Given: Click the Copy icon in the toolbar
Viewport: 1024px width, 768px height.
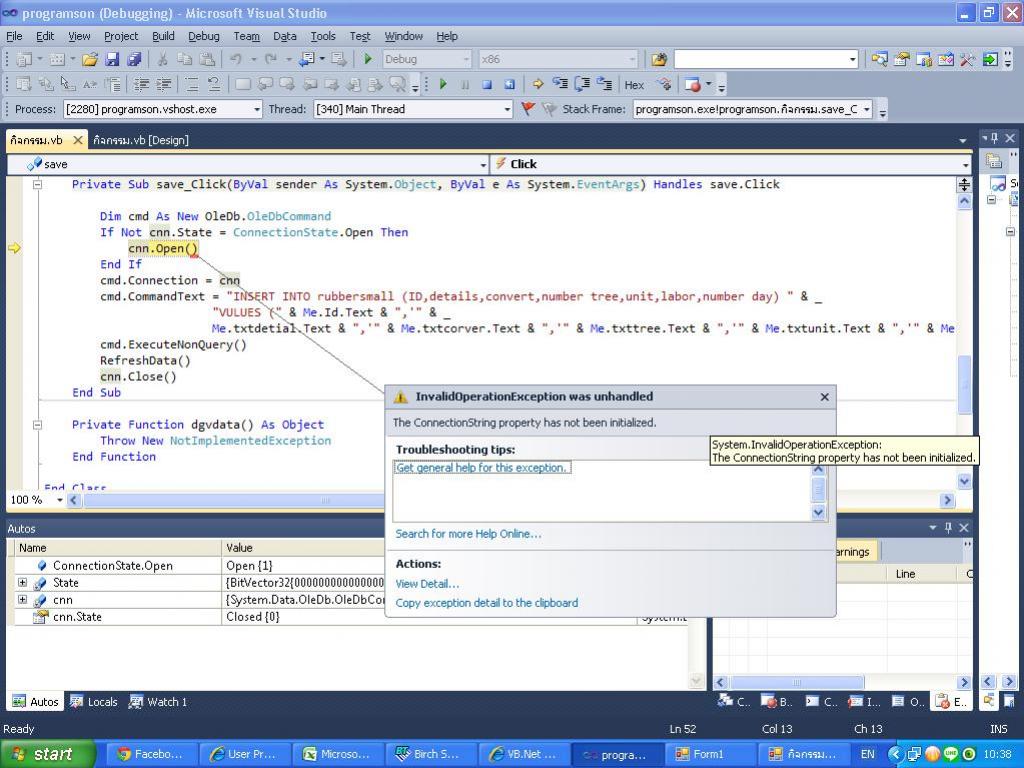Looking at the screenshot, I should pos(185,59).
